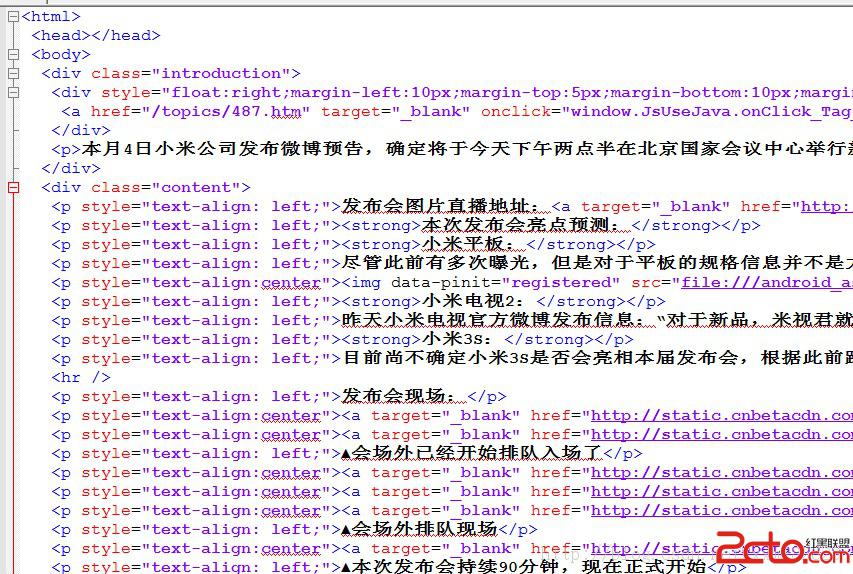Collapse the red div class="content" fold marker

click(13, 188)
